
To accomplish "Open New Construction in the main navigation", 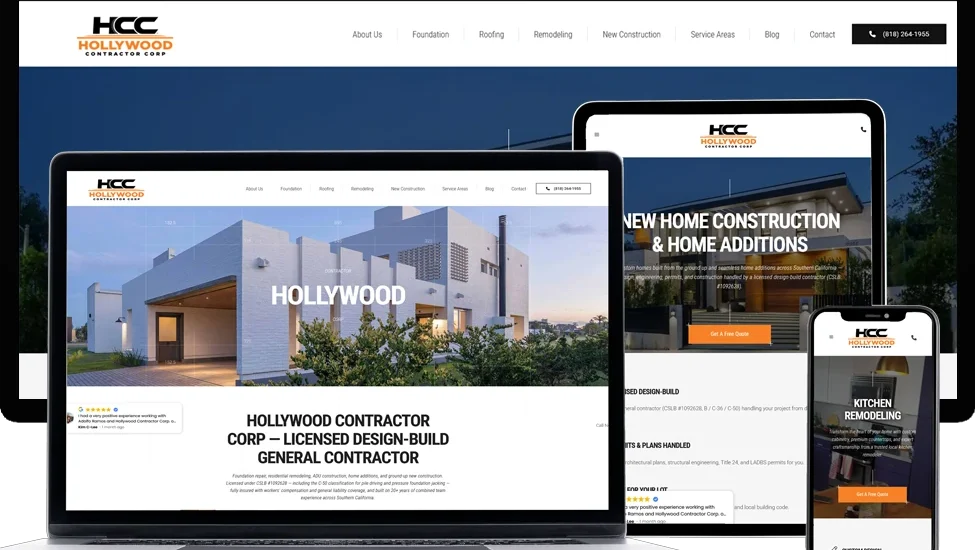I will pos(631,35).
